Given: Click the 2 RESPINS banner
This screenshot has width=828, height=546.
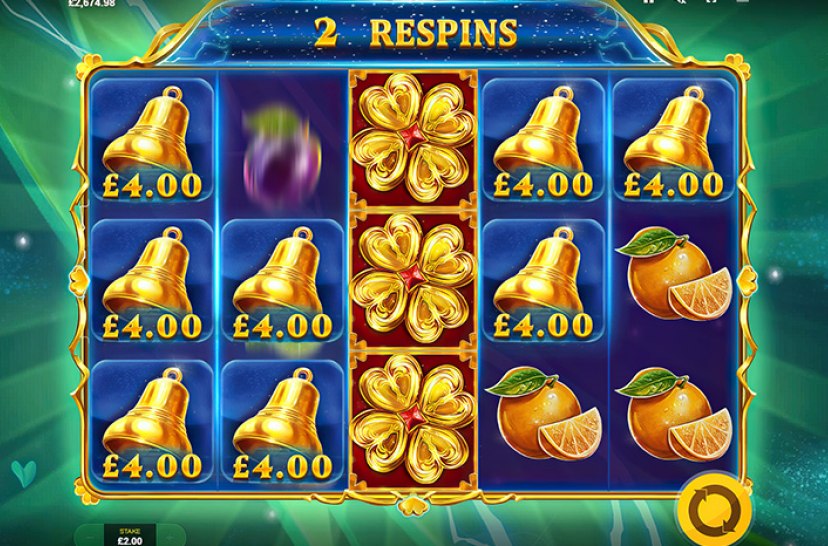Looking at the screenshot, I should click(416, 33).
